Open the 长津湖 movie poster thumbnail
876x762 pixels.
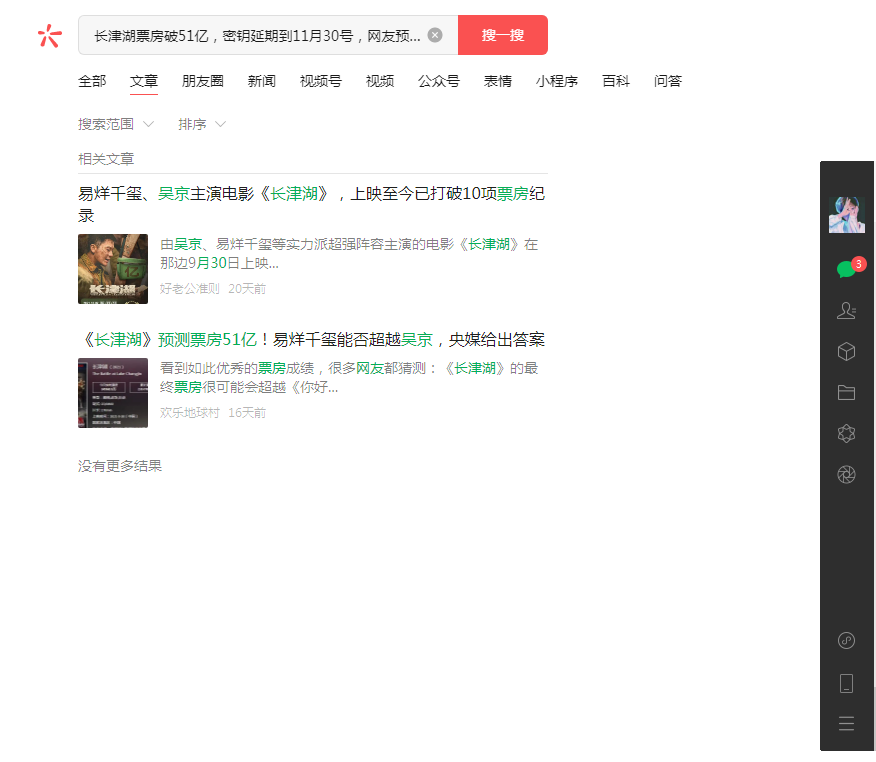point(113,269)
